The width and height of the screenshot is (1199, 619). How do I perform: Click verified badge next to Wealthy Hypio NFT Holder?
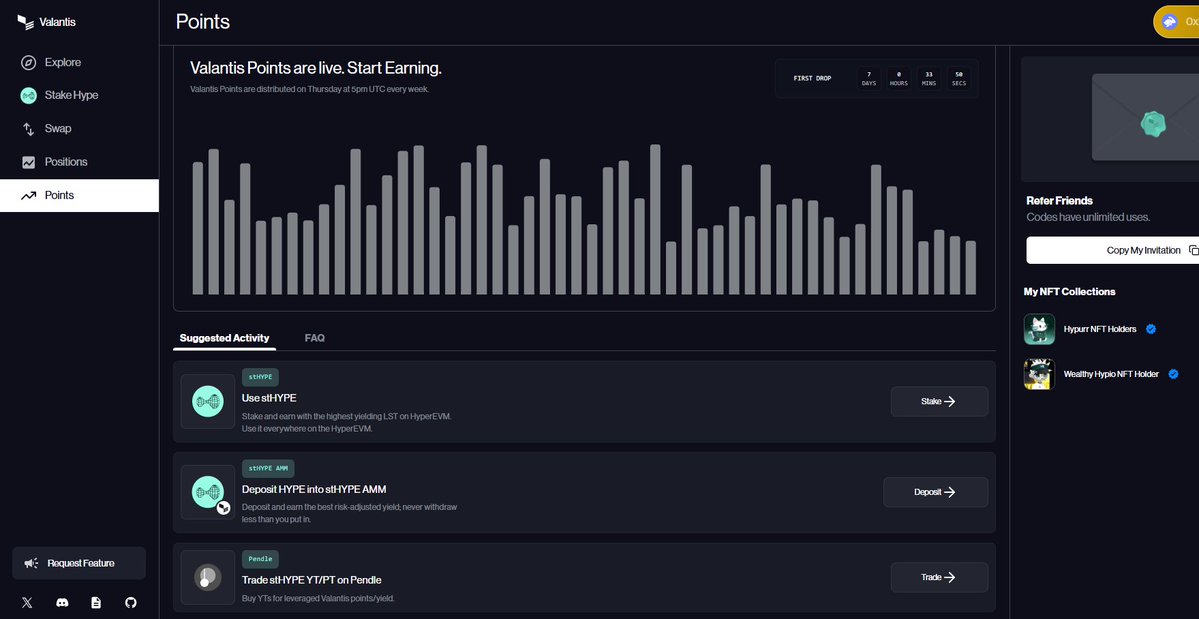pyautogui.click(x=1174, y=374)
